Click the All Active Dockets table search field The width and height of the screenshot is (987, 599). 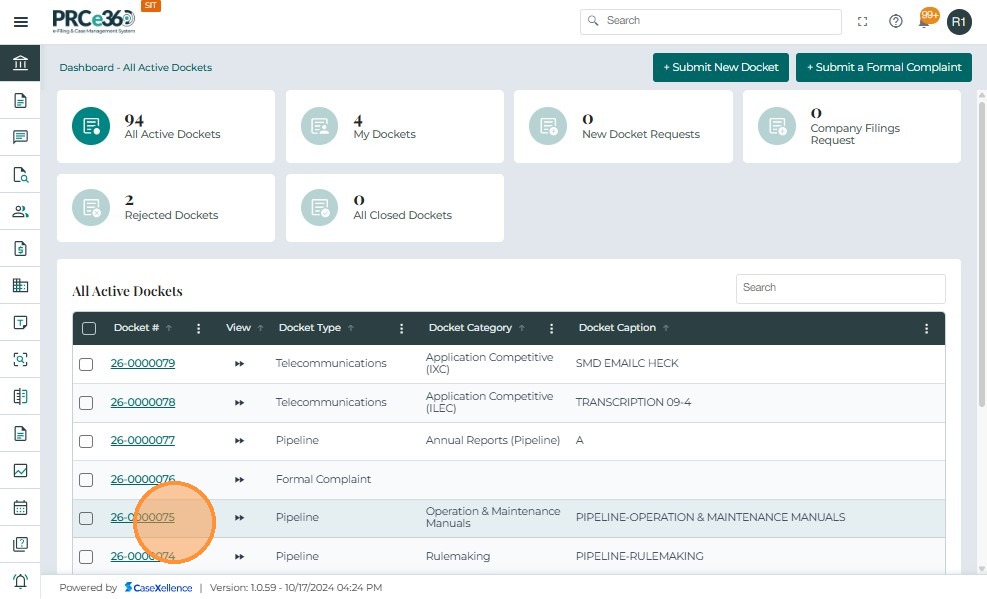840,288
